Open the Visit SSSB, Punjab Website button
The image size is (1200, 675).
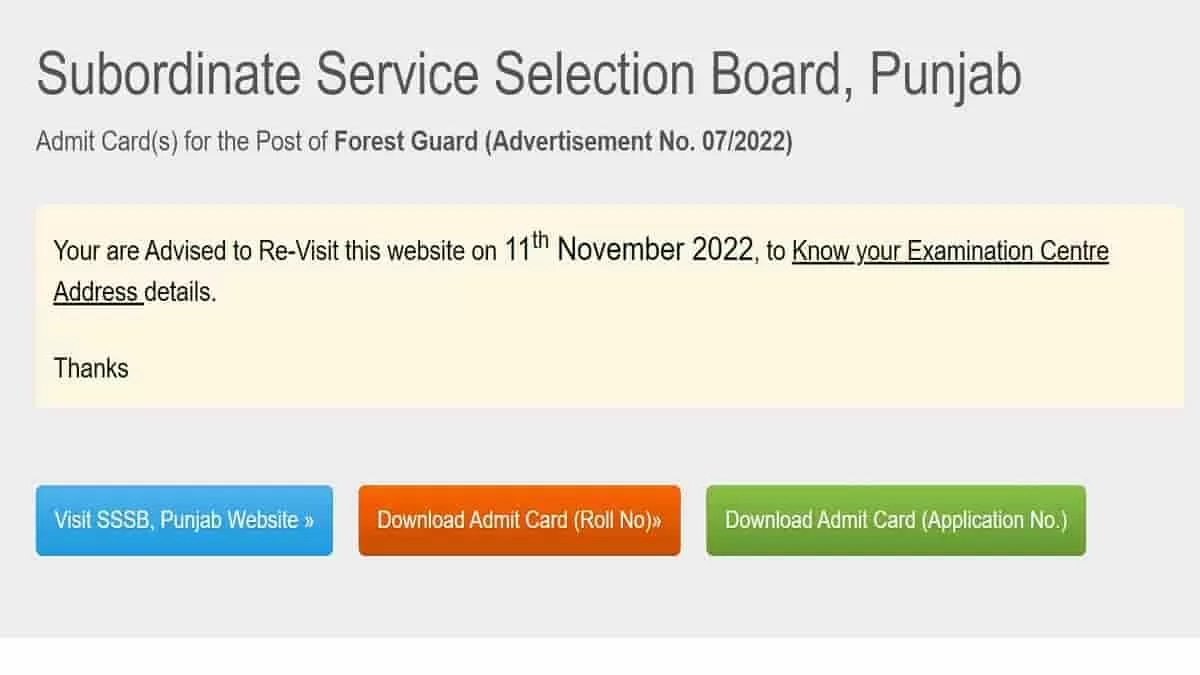(184, 520)
